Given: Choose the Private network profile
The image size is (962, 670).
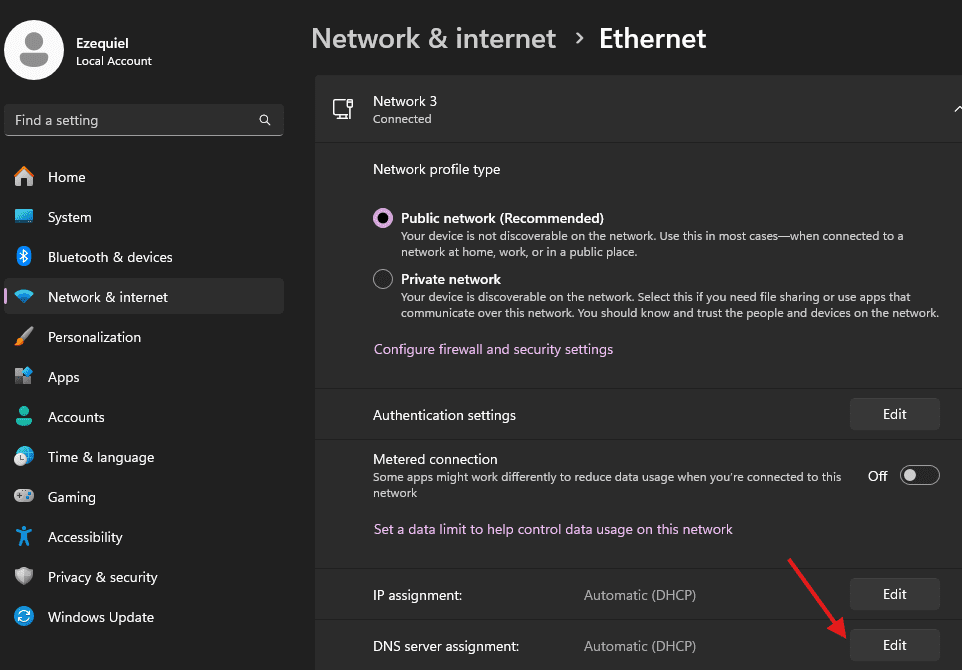Looking at the screenshot, I should [382, 279].
